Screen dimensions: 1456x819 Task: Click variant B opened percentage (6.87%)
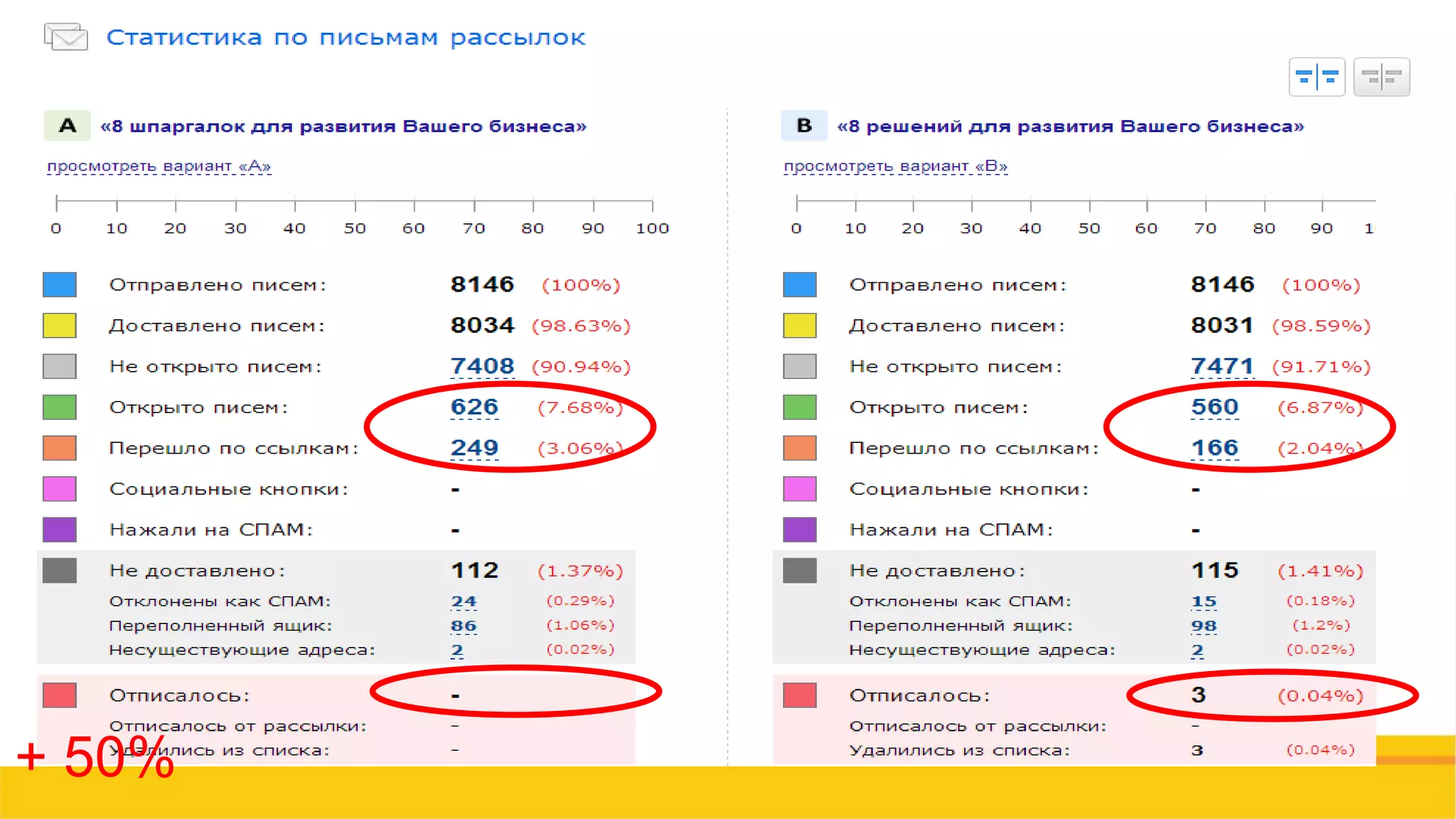coord(1321,407)
